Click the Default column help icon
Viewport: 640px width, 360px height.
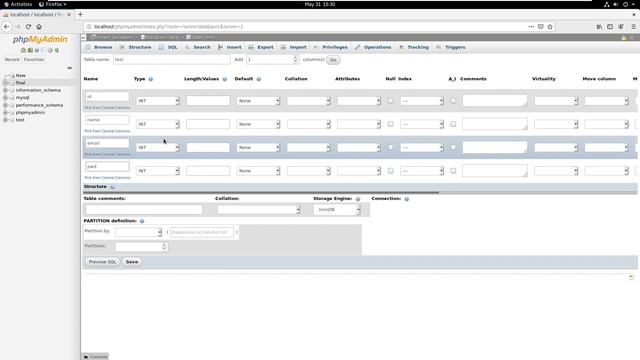point(259,79)
